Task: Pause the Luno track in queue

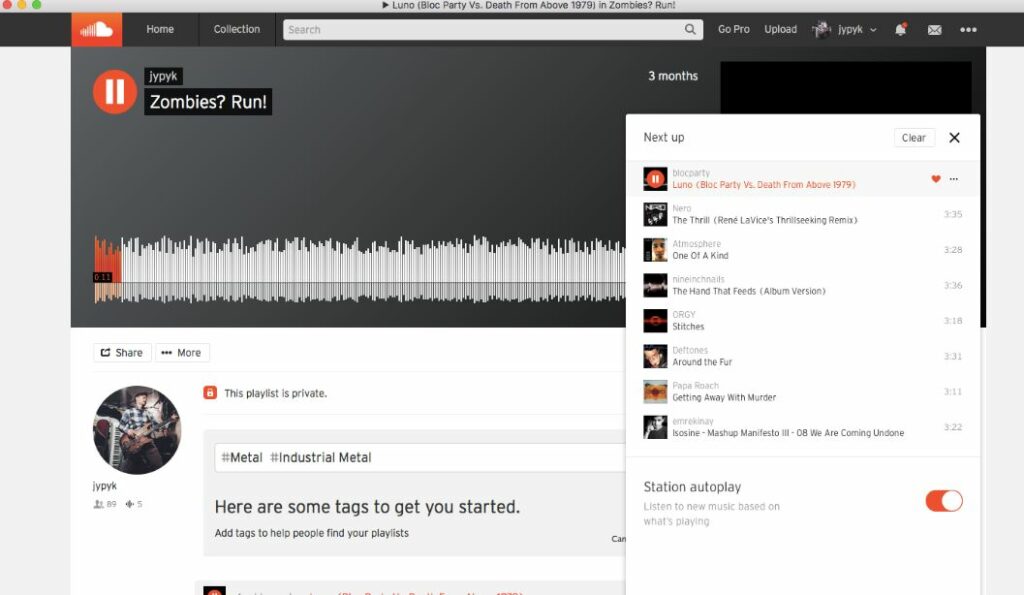Action: coord(655,179)
